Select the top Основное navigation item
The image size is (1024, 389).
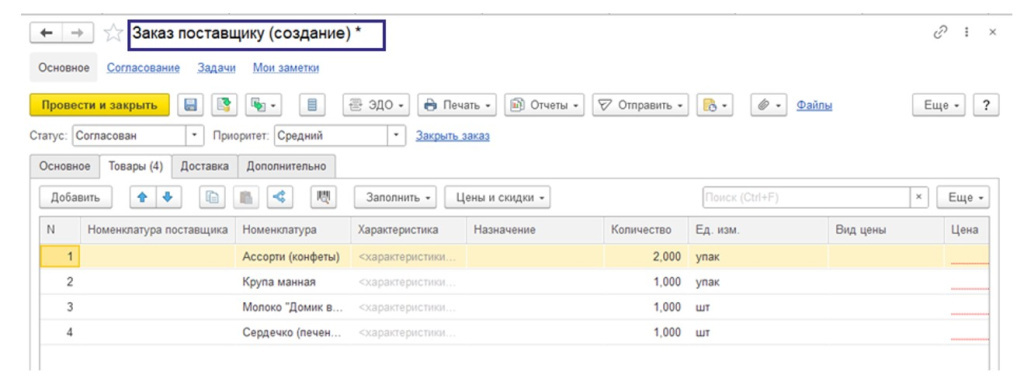[x=63, y=68]
